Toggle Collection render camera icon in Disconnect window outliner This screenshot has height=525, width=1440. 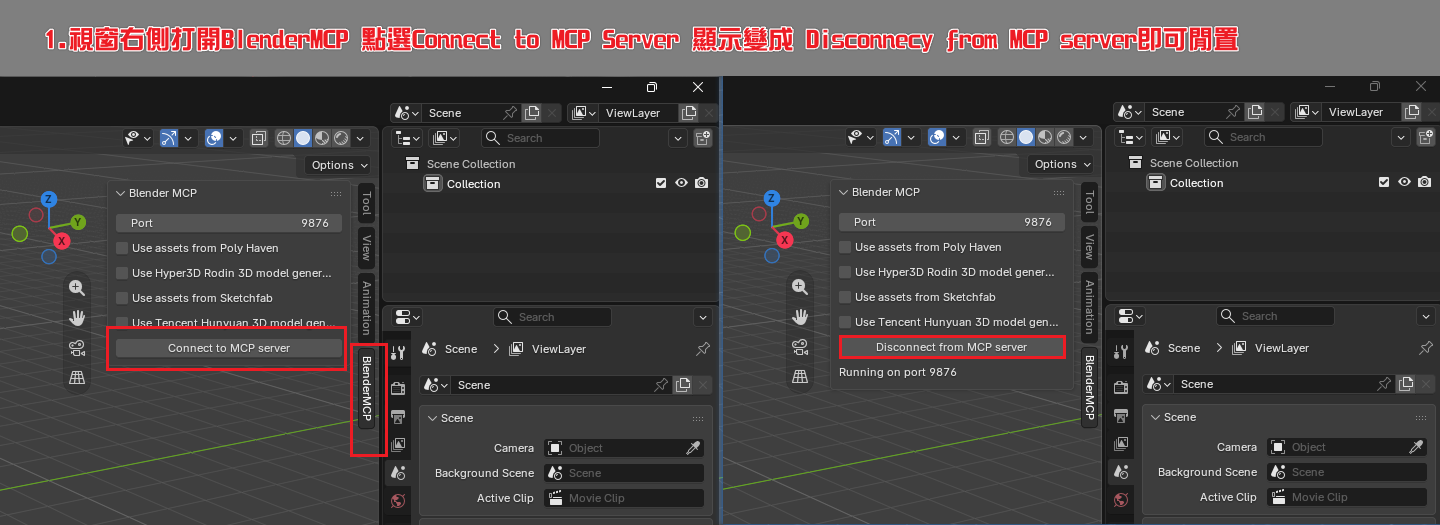(x=1424, y=183)
